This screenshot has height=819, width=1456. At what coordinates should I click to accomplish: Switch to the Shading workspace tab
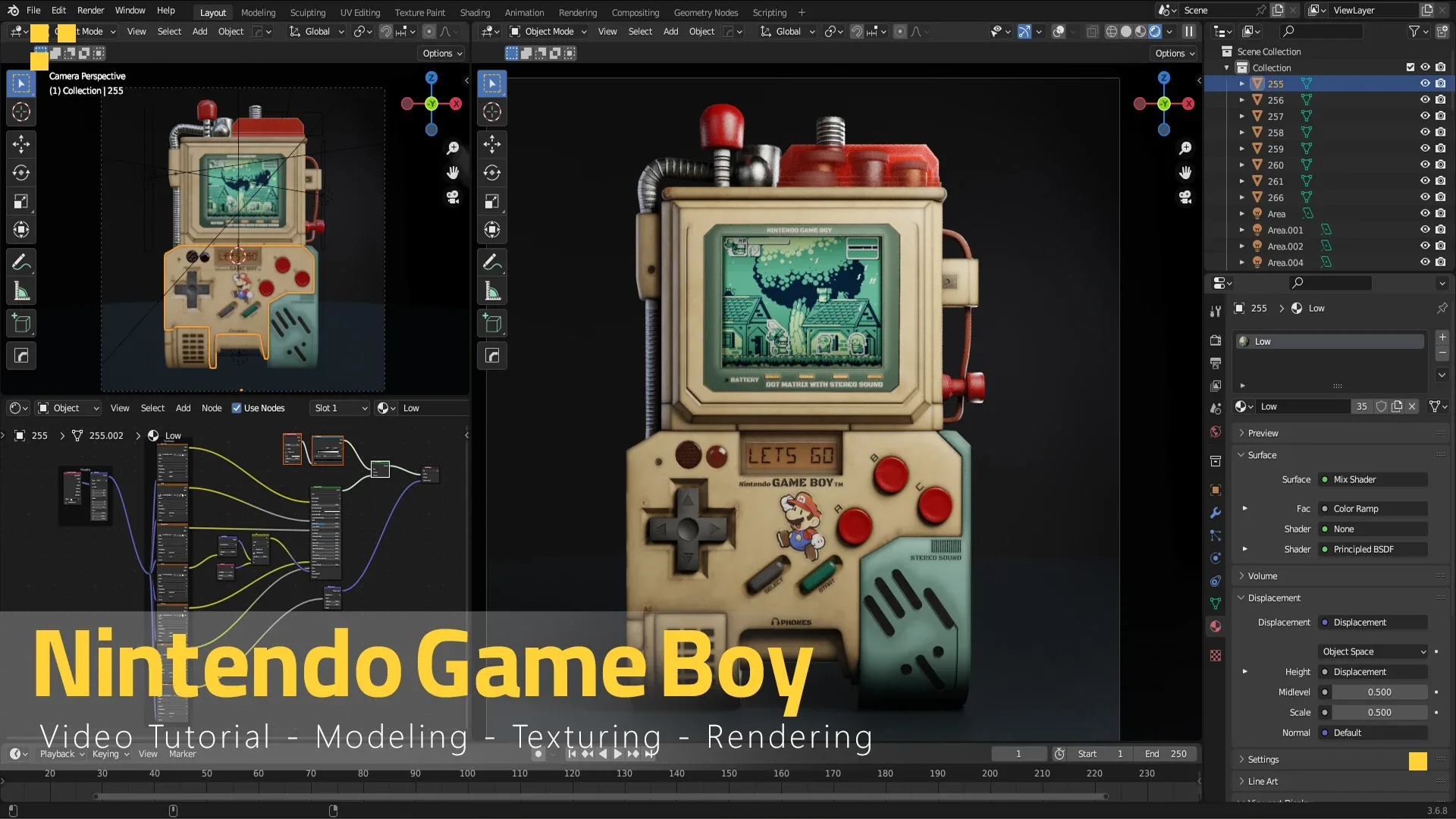[x=475, y=12]
